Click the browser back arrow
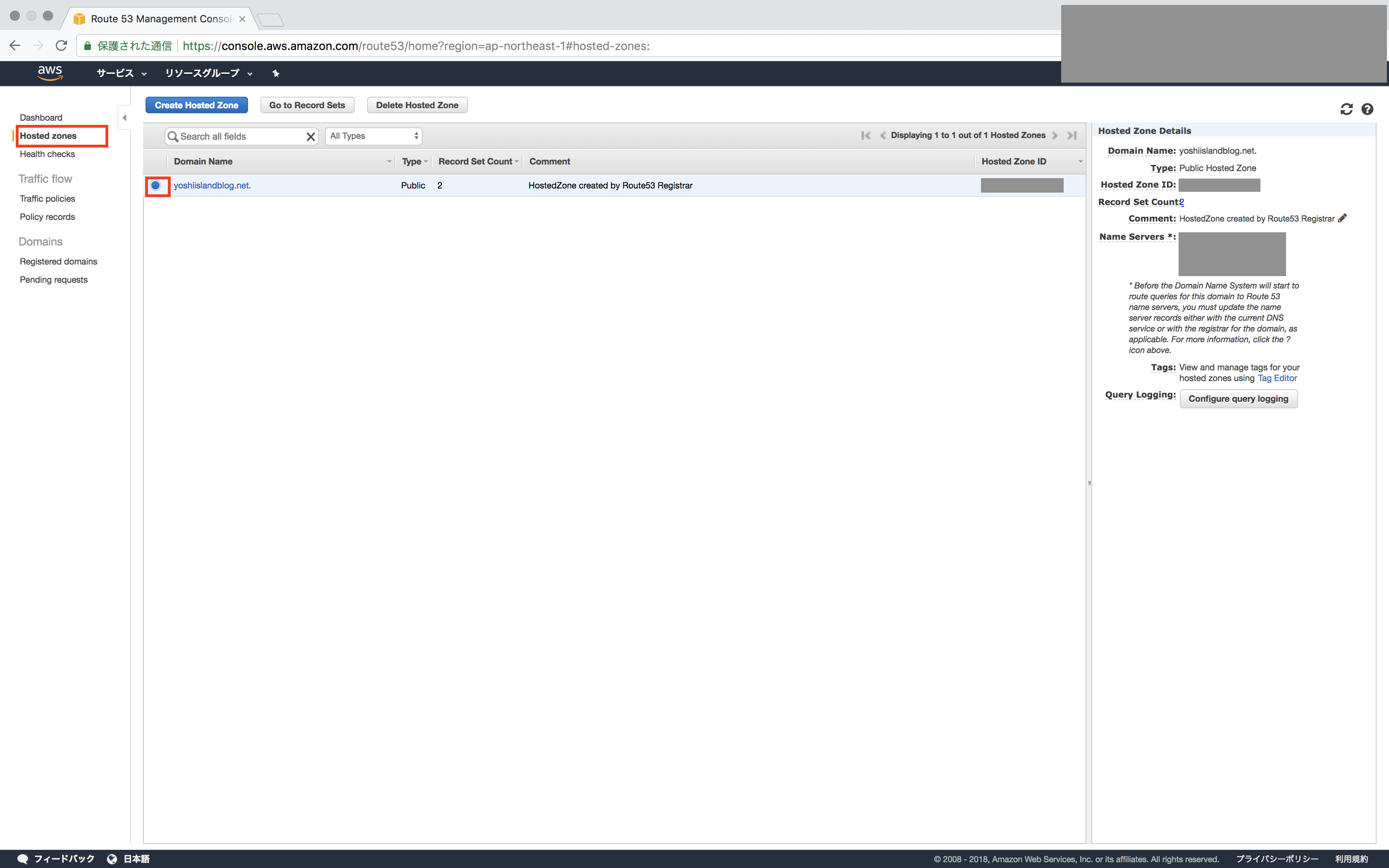1389x868 pixels. [x=15, y=45]
